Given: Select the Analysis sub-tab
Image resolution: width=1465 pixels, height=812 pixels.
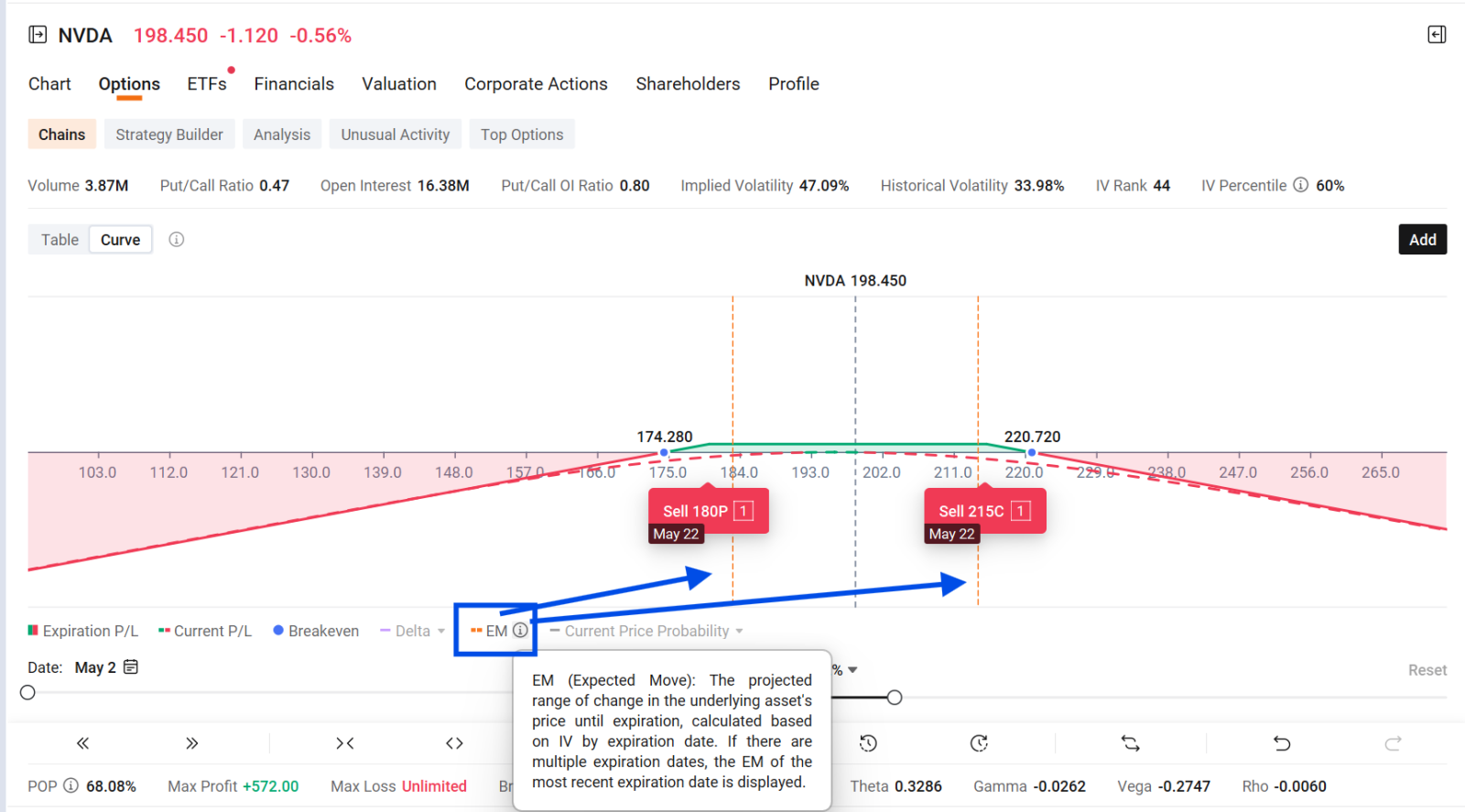Looking at the screenshot, I should [x=282, y=135].
